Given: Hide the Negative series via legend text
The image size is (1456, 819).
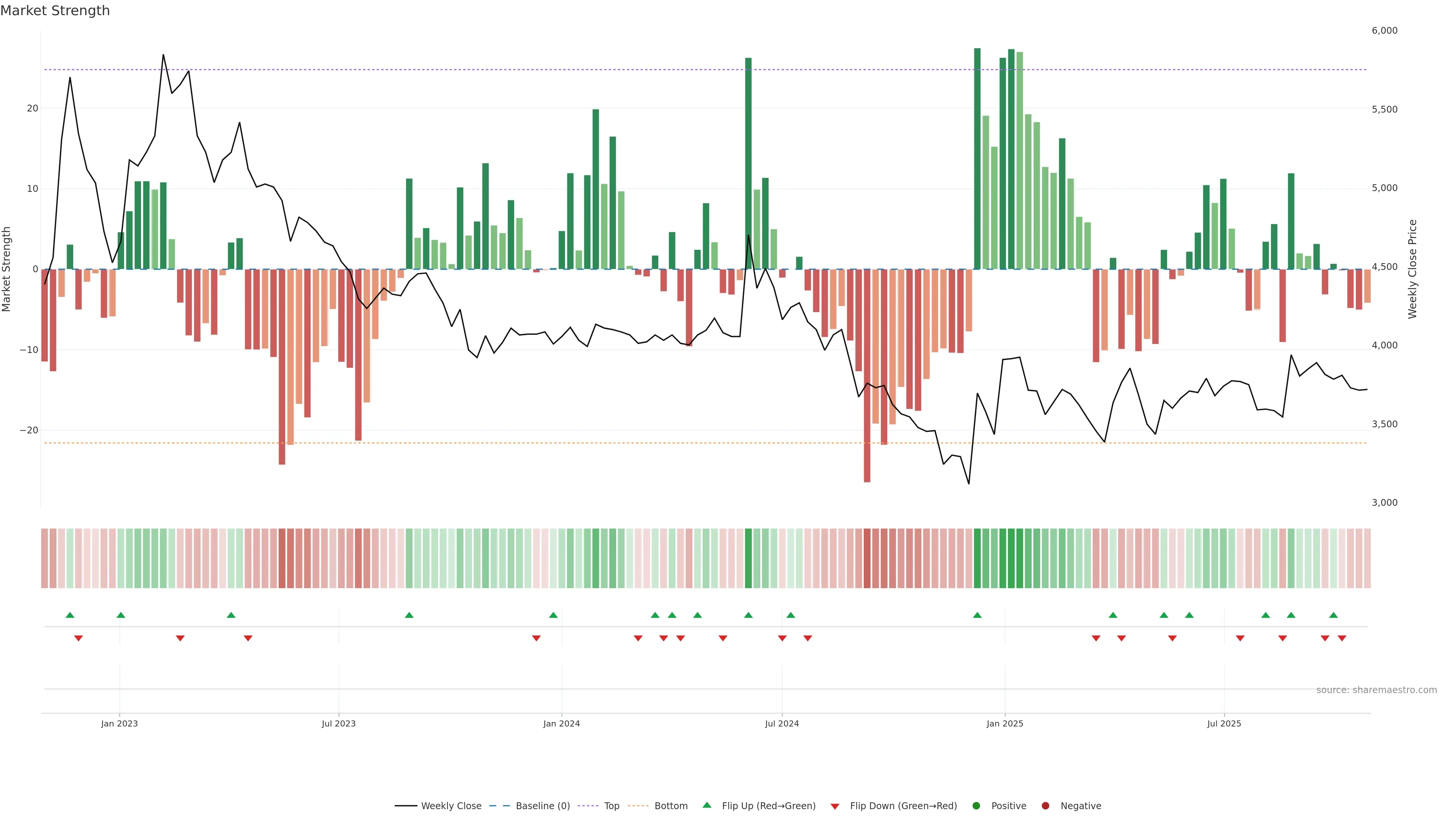Looking at the screenshot, I should pyautogui.click(x=1081, y=805).
